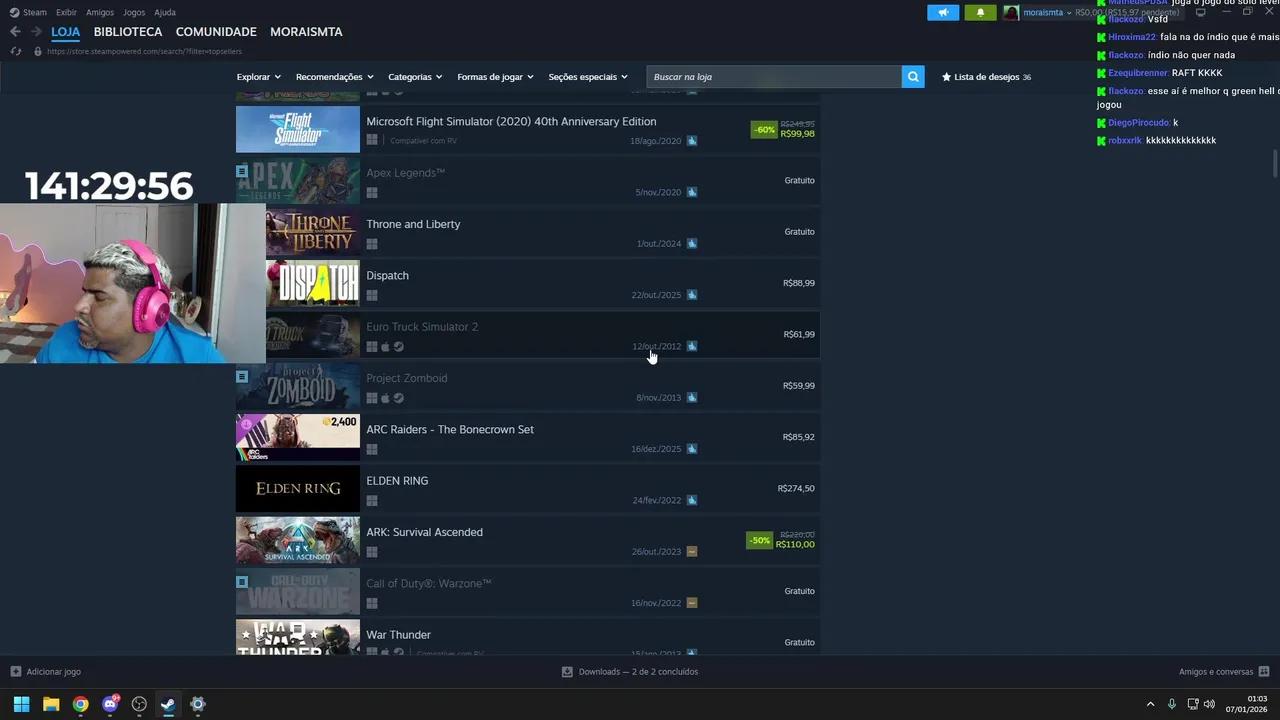
Task: Open the moraismta profile avatar
Action: (x=1011, y=12)
